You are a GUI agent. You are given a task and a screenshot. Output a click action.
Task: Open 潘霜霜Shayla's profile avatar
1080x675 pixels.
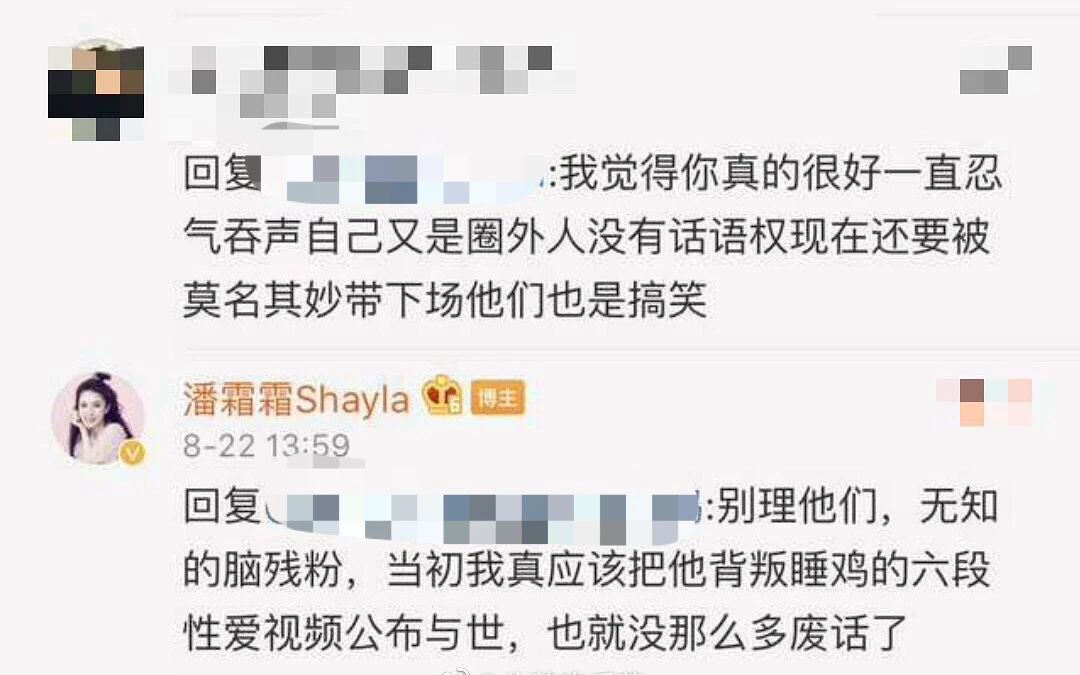(x=97, y=418)
